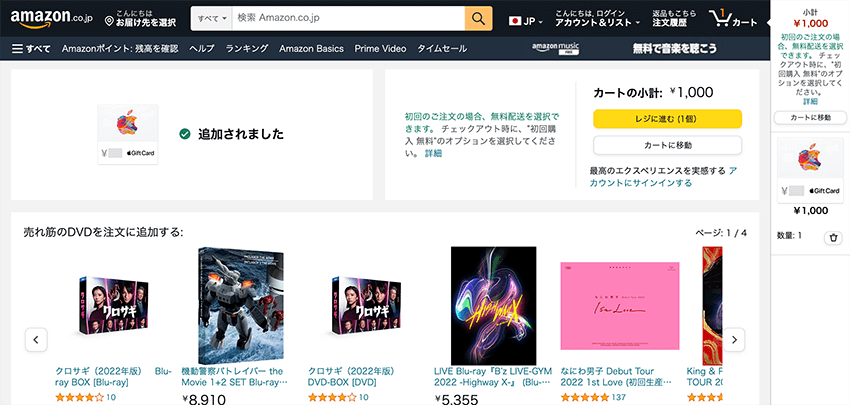Image resolution: width=850 pixels, height=405 pixels.
Task: Click 数量: 1 text in sidebar
Action: [789, 236]
